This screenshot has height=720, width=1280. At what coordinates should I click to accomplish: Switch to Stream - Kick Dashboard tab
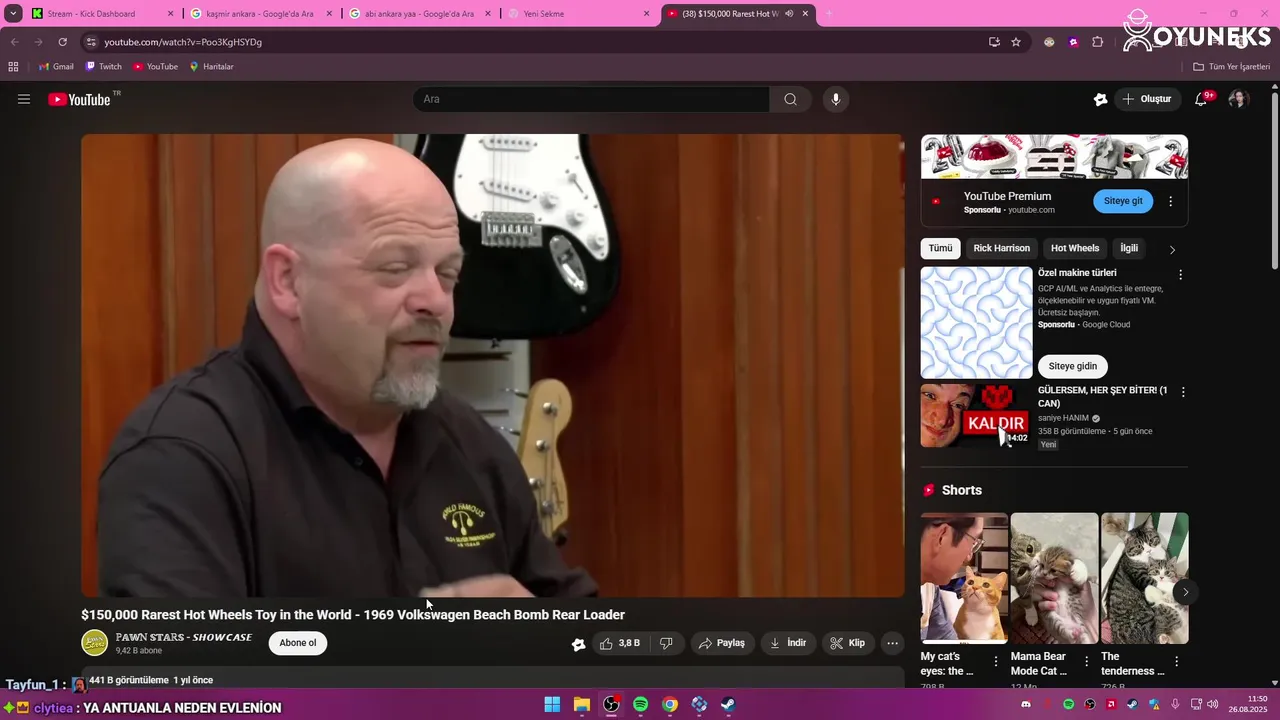(103, 14)
